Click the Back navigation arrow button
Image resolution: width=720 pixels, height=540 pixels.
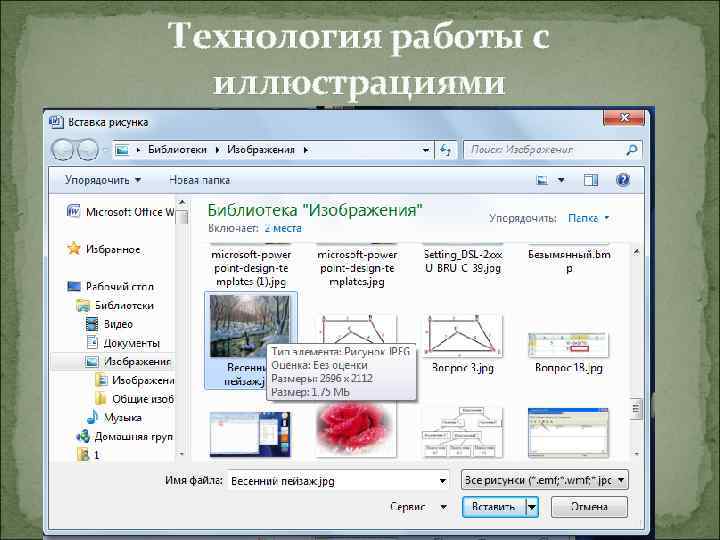[63, 149]
